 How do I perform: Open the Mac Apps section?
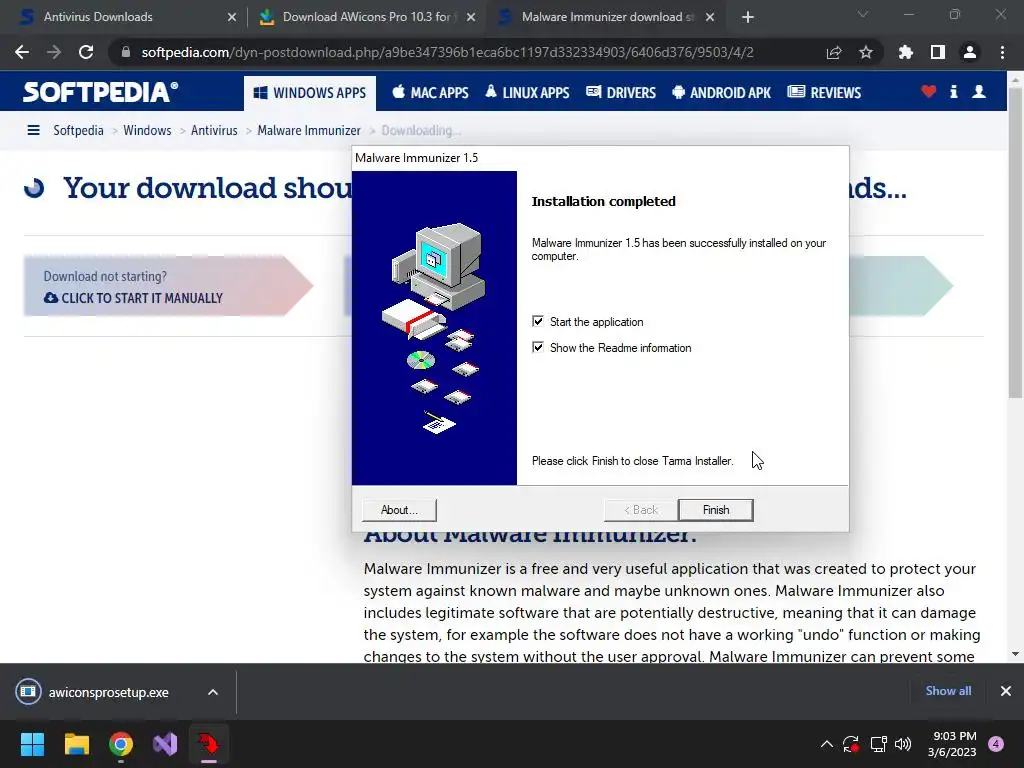coord(430,93)
